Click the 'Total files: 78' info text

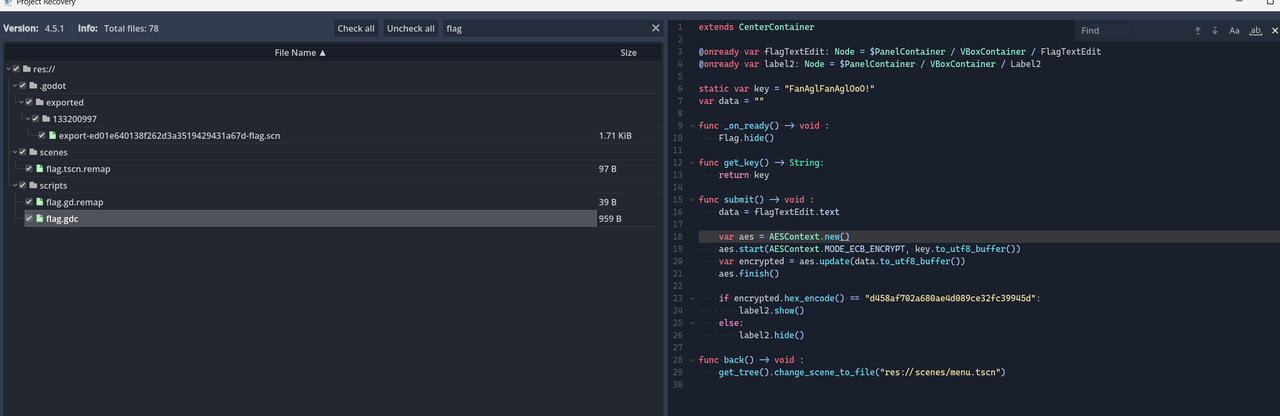[x=130, y=28]
